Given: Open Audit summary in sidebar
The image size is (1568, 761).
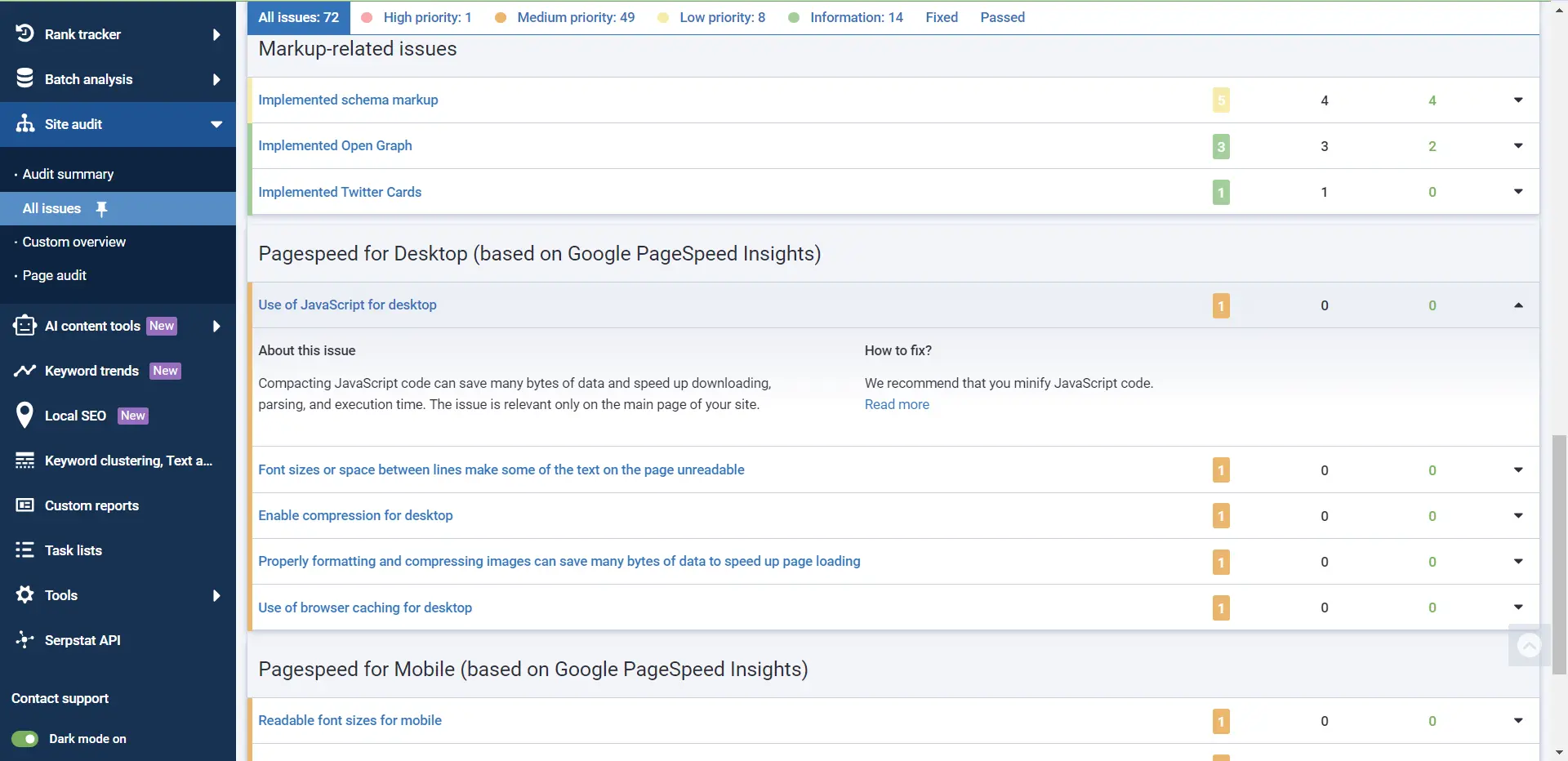Looking at the screenshot, I should point(68,174).
